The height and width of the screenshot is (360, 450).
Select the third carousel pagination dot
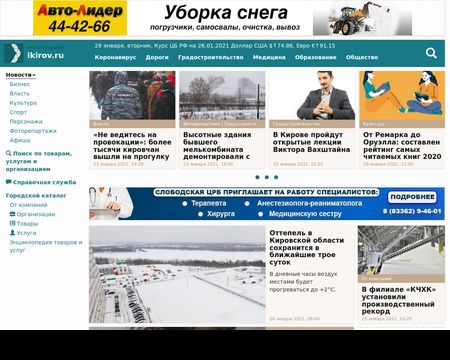[x=276, y=177]
